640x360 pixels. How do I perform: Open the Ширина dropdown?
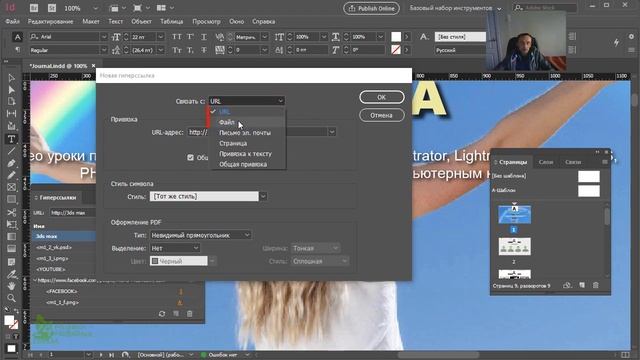[315, 248]
